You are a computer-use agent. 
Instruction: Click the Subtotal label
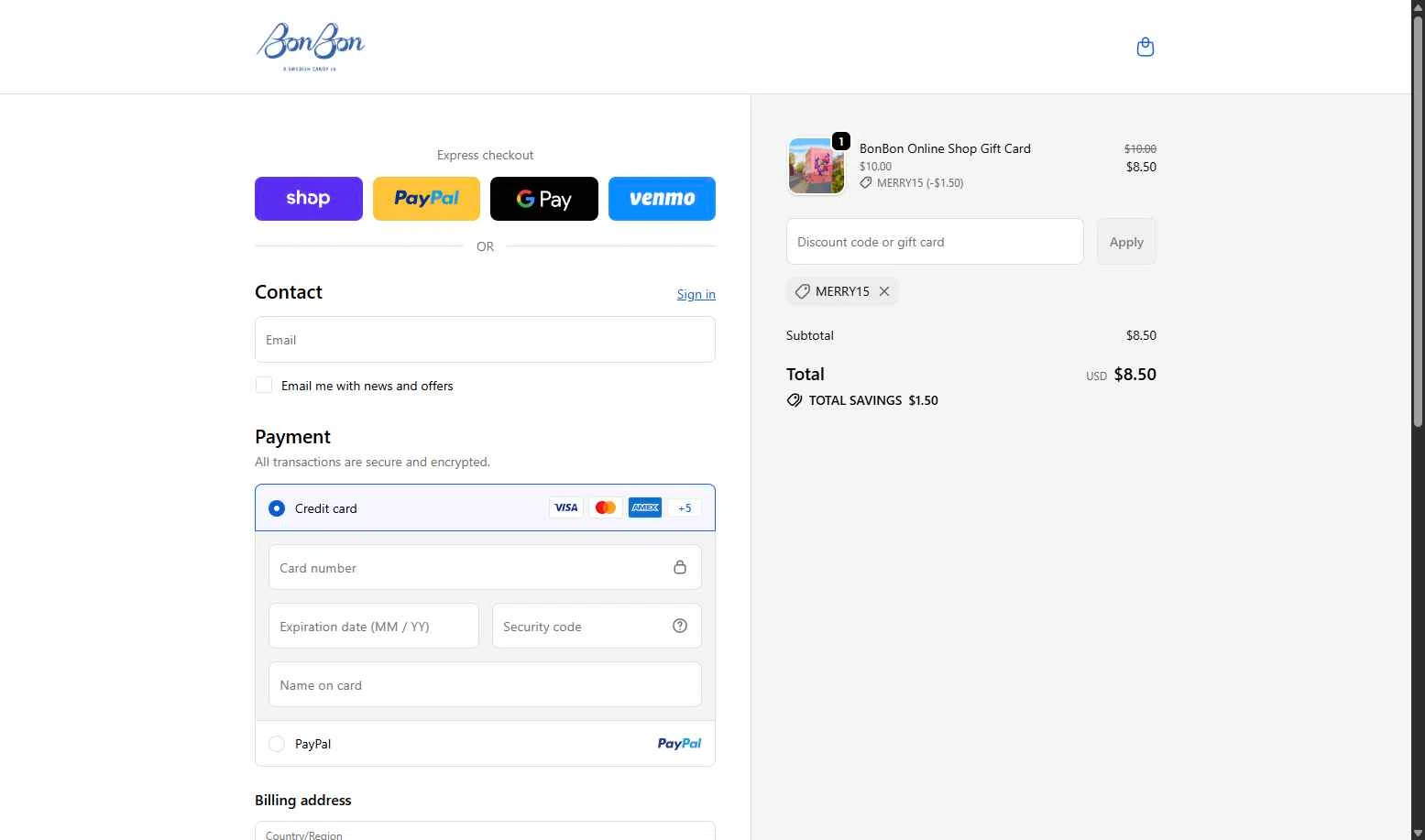tap(810, 335)
